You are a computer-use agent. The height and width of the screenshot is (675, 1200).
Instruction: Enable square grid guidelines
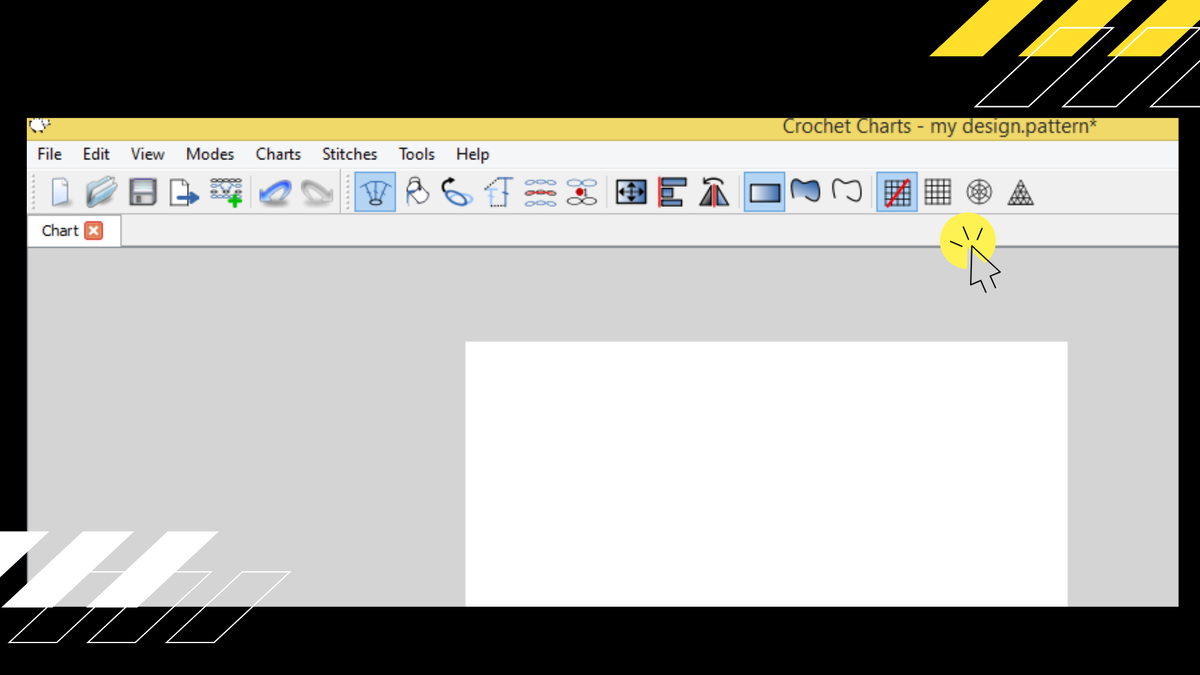click(x=937, y=192)
